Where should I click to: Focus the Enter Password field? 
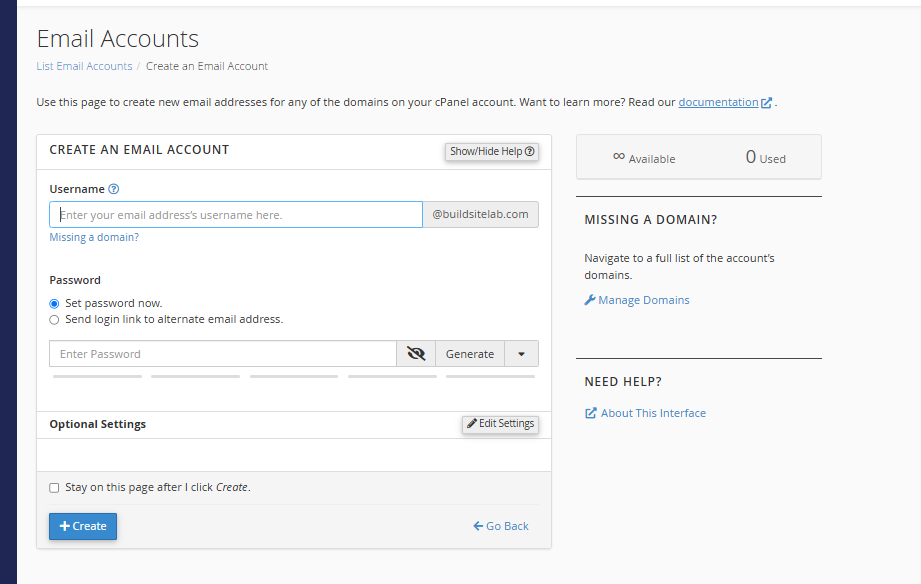click(223, 354)
